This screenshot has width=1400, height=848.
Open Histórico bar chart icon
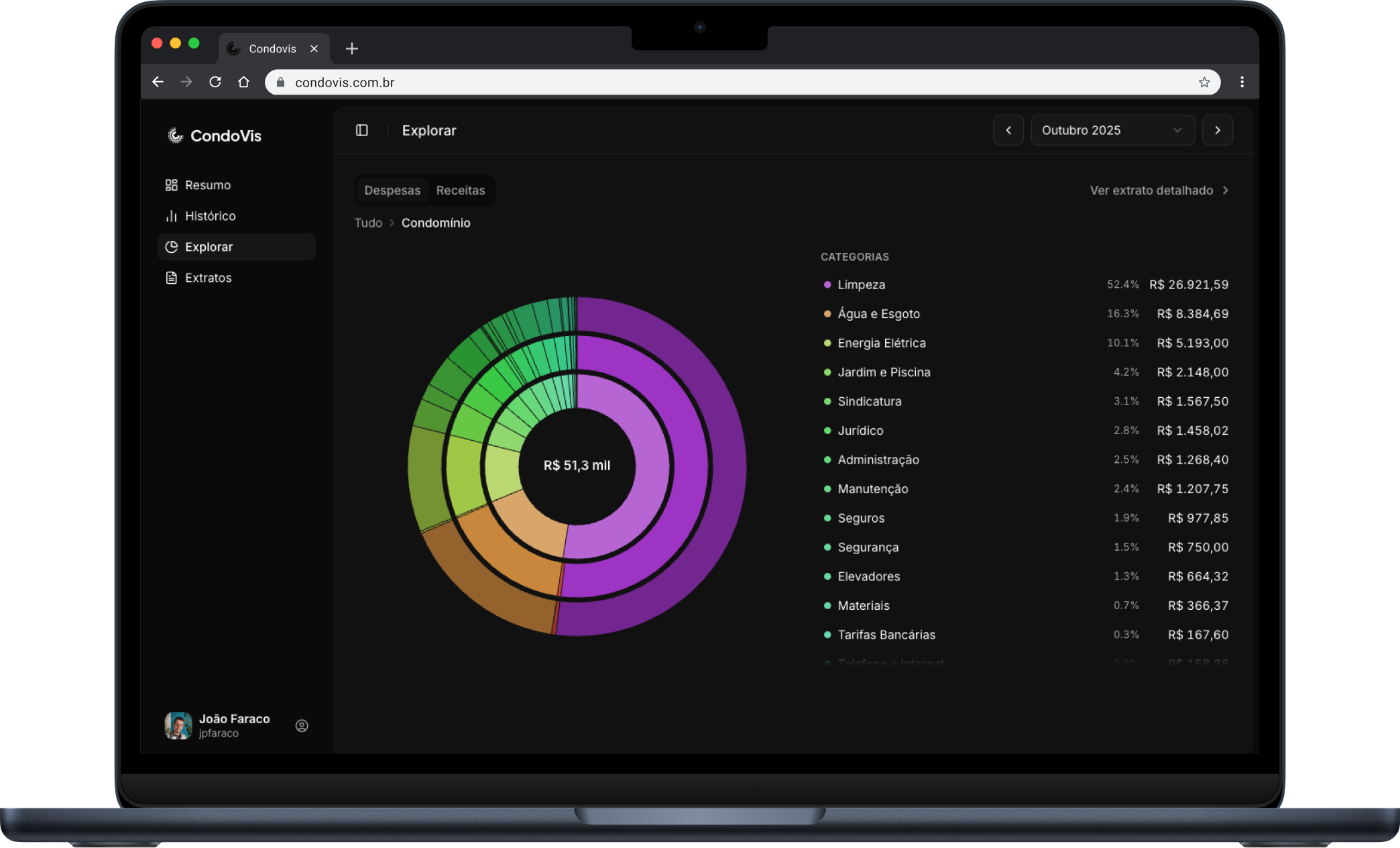tap(171, 216)
